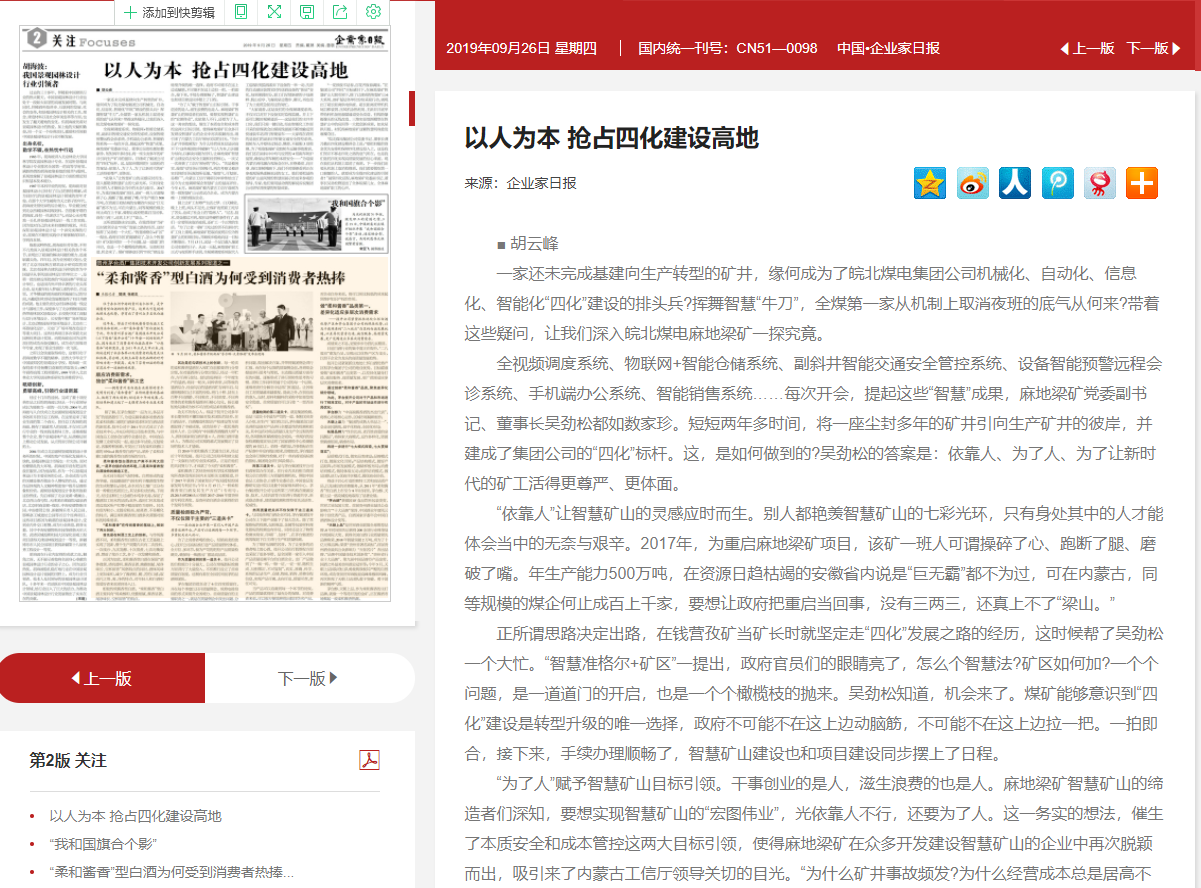Click red 上一版 button below newspaper
This screenshot has height=888, width=1201.
[102, 678]
